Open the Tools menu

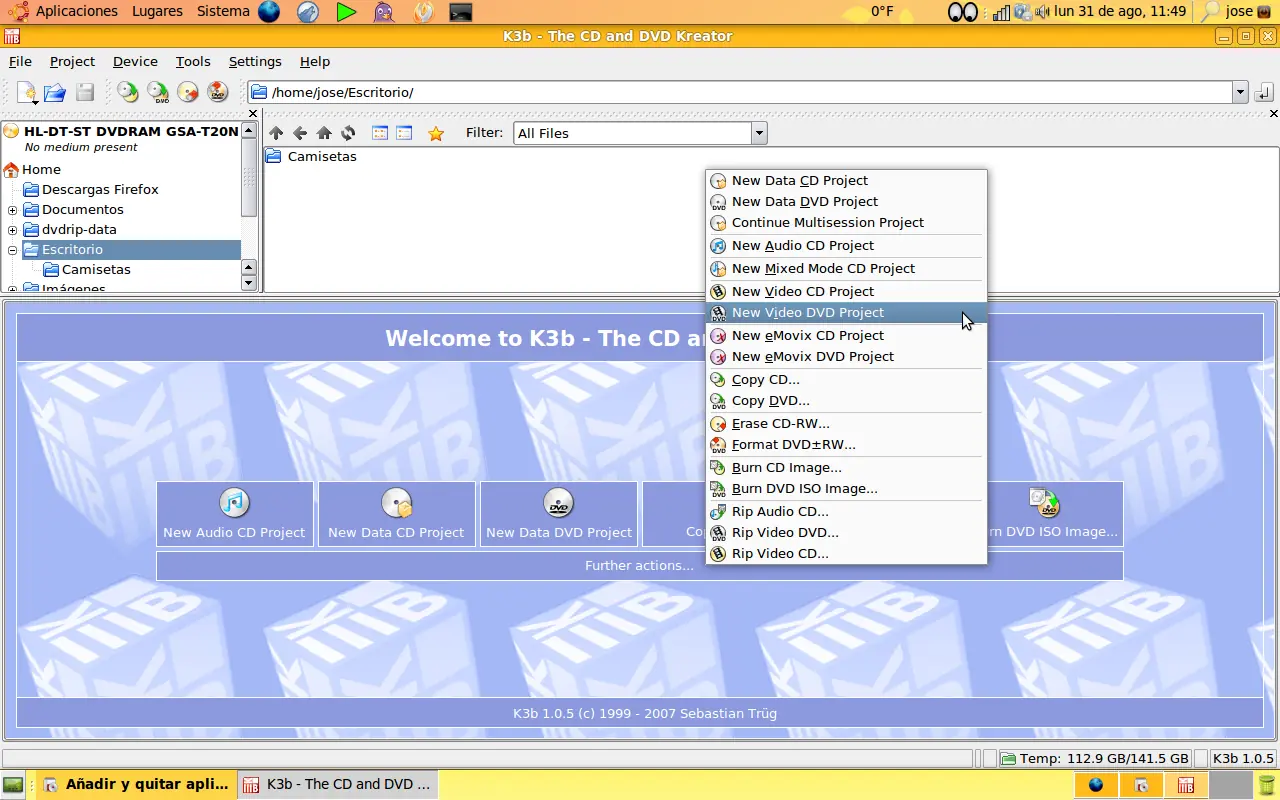193,62
